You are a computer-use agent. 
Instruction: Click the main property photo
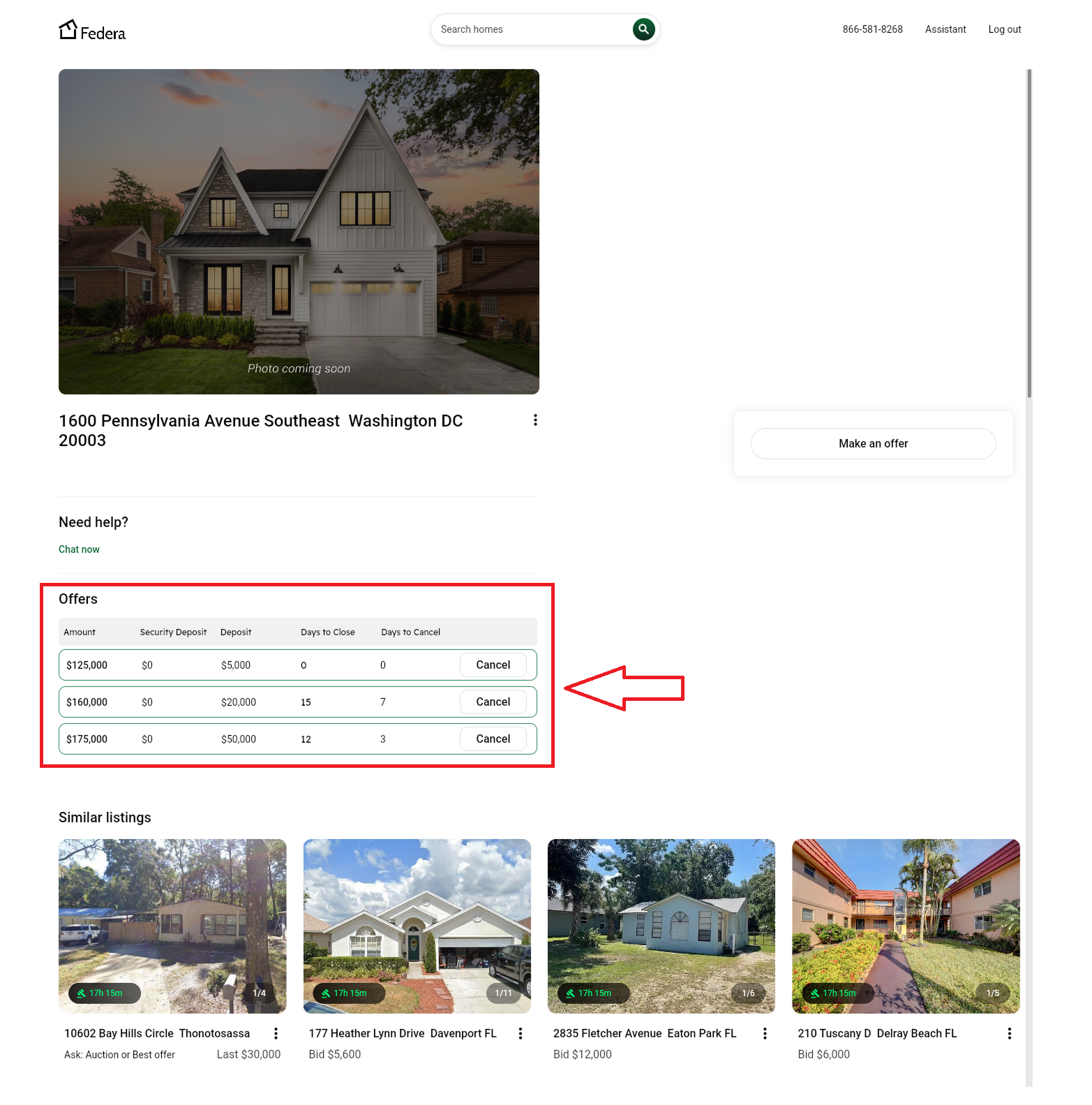(299, 232)
